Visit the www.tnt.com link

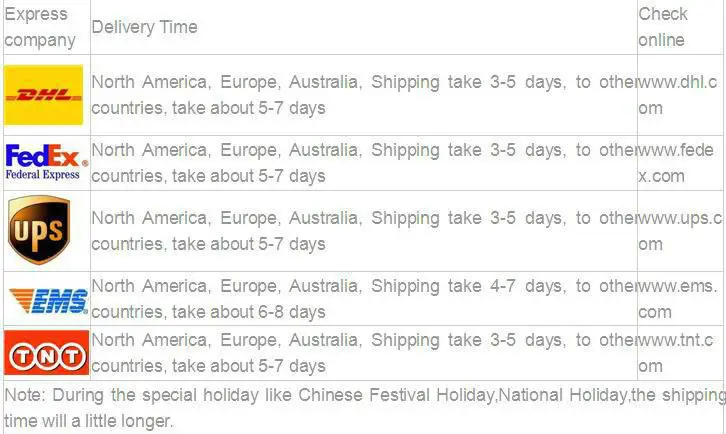(x=676, y=353)
